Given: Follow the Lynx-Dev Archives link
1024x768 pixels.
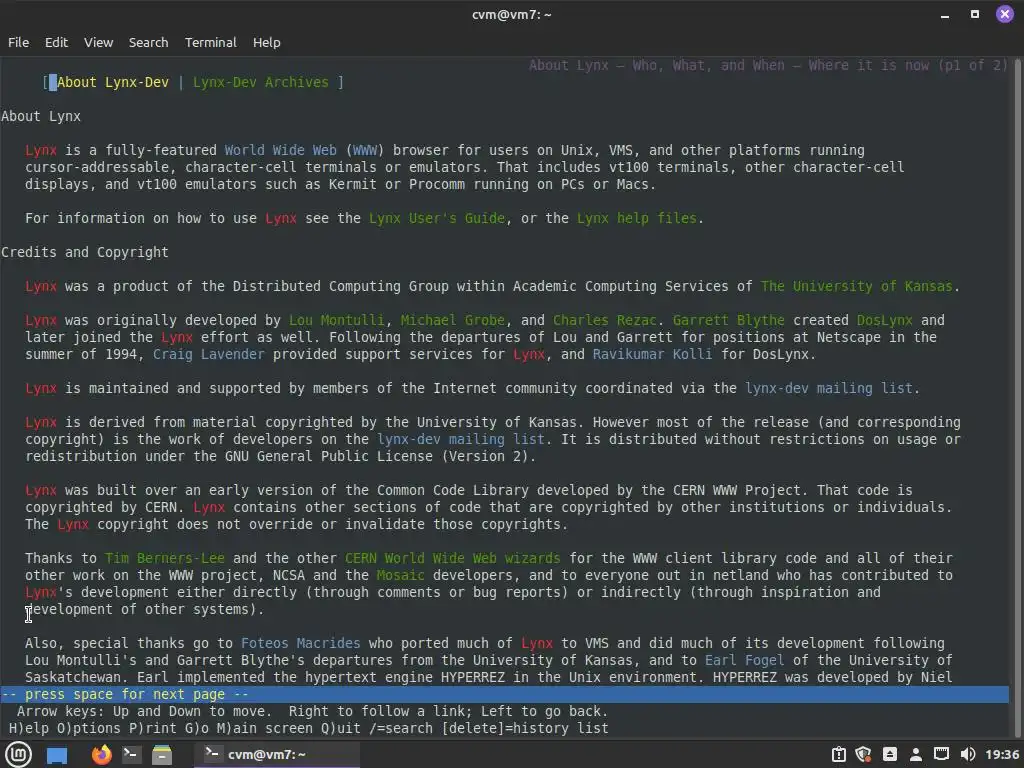Looking at the screenshot, I should click(x=261, y=82).
